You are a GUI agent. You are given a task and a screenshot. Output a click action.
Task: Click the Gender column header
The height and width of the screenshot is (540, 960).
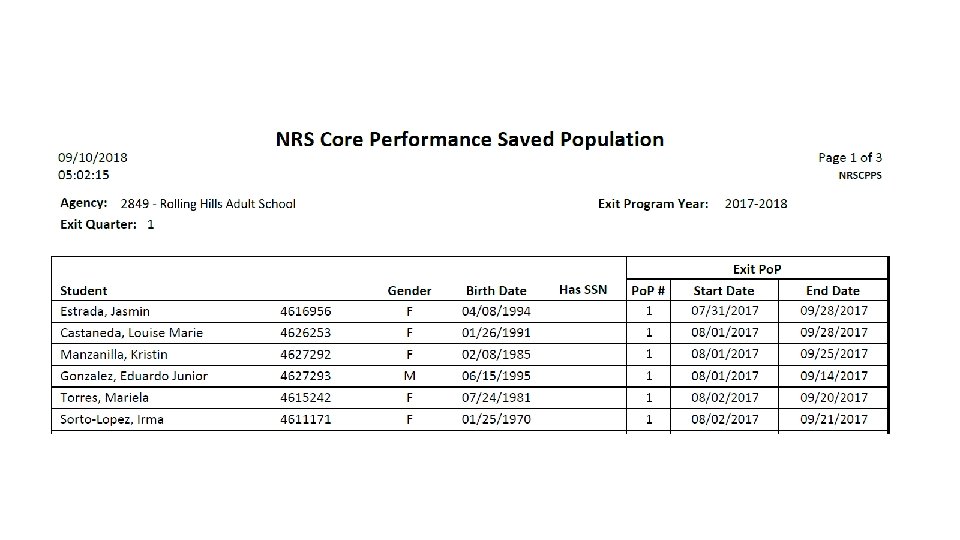pos(409,290)
